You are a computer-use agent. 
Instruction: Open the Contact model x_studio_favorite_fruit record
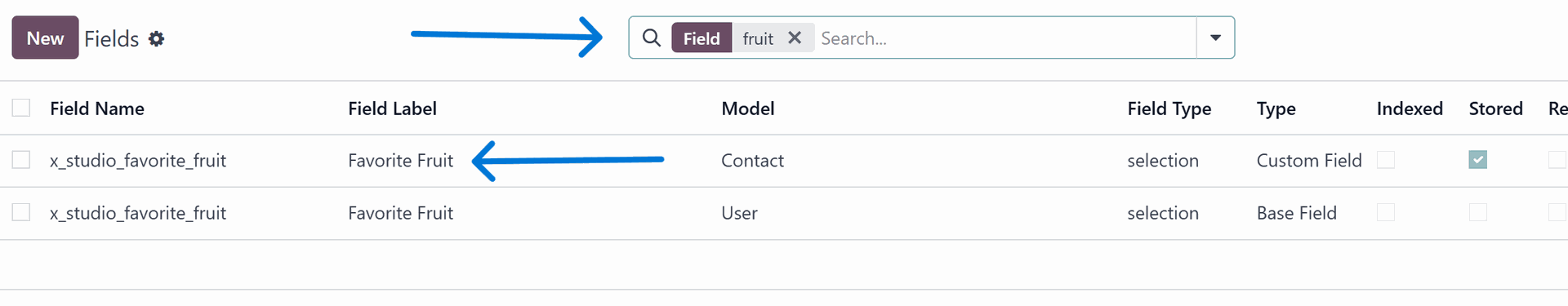tap(138, 161)
